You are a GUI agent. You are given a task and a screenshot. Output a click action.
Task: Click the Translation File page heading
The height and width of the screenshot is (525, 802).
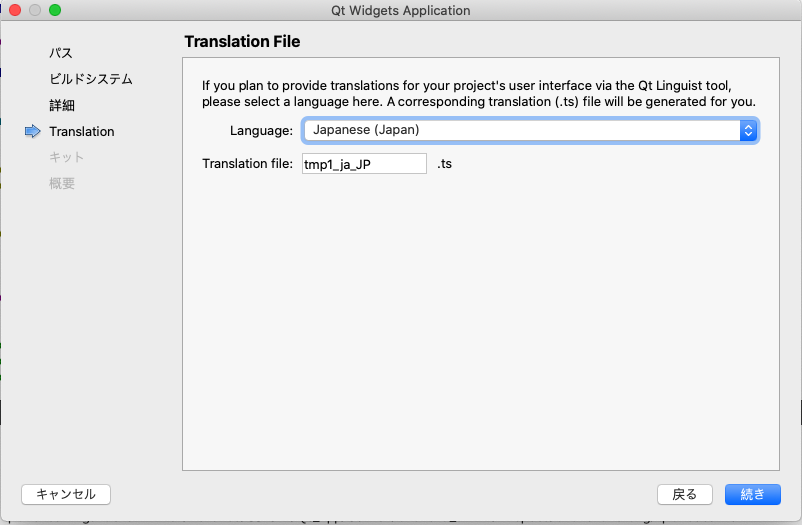coord(242,41)
